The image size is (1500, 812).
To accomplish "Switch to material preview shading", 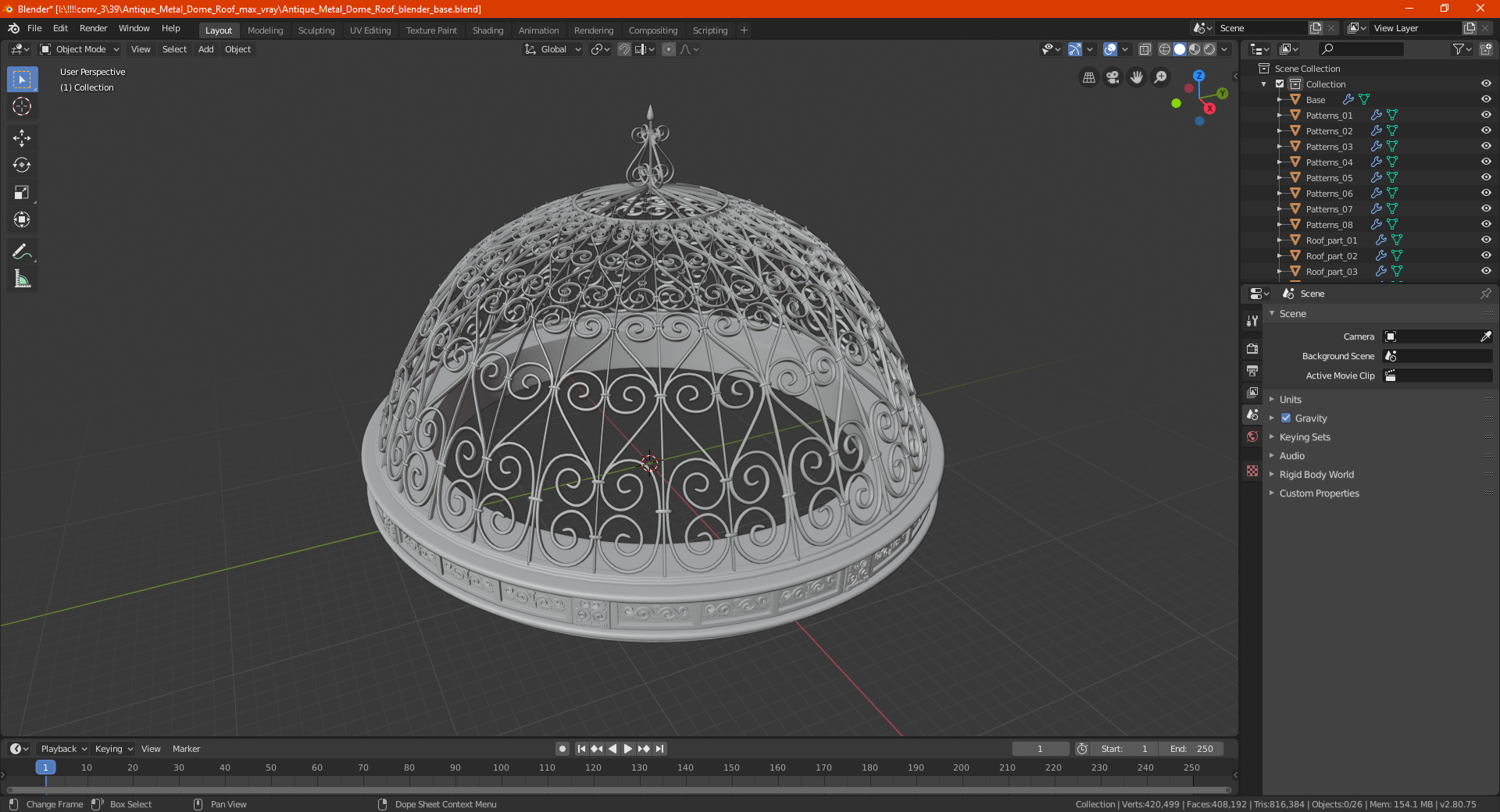I will [x=1195, y=49].
